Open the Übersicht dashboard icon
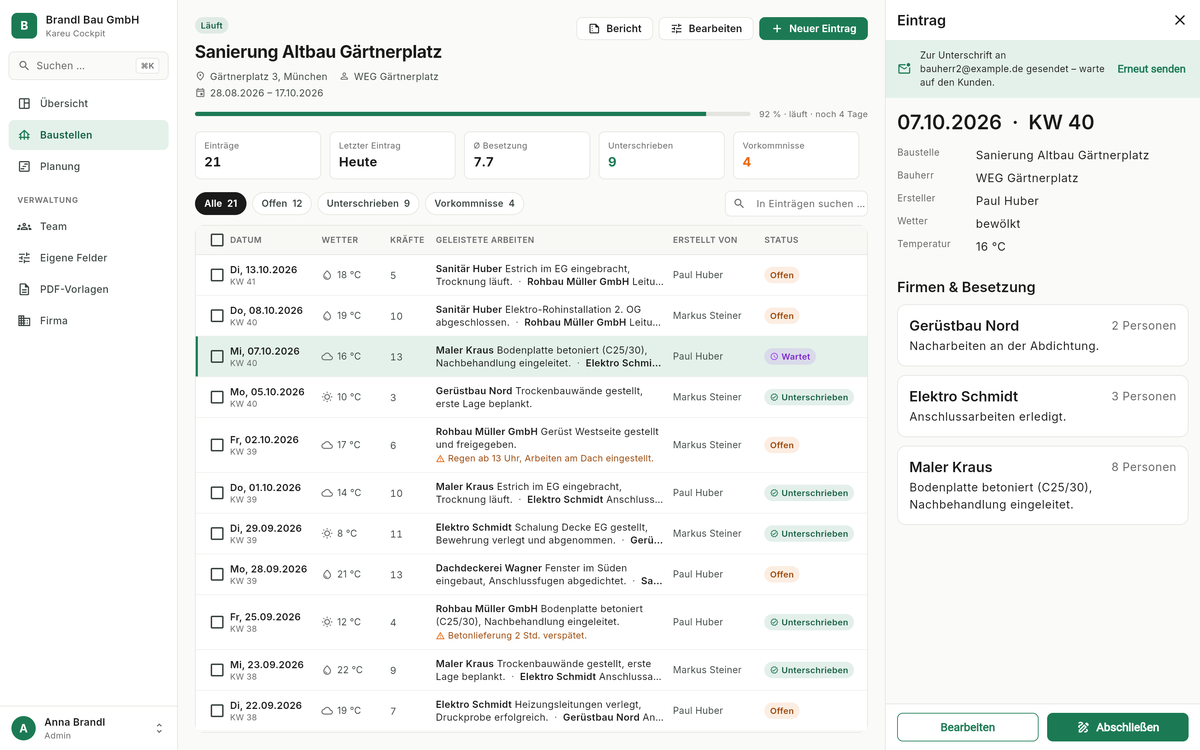 (24, 103)
